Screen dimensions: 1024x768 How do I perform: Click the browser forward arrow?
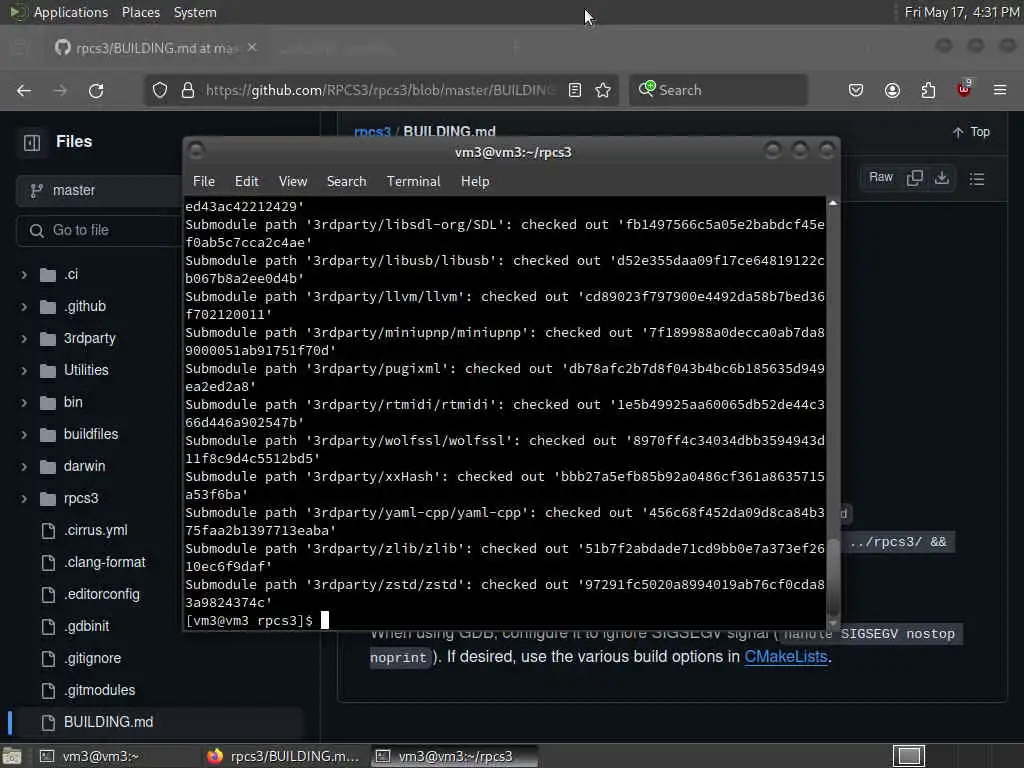pos(60,91)
